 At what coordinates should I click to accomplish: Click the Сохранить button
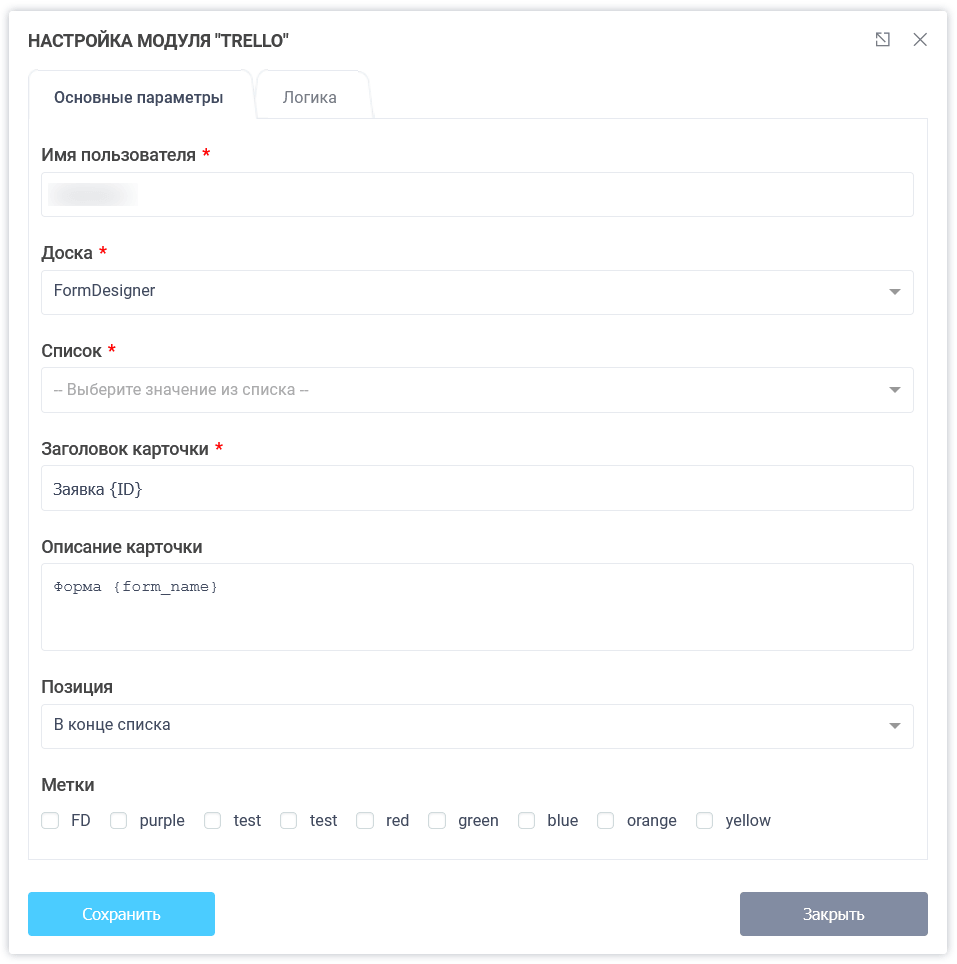121,913
